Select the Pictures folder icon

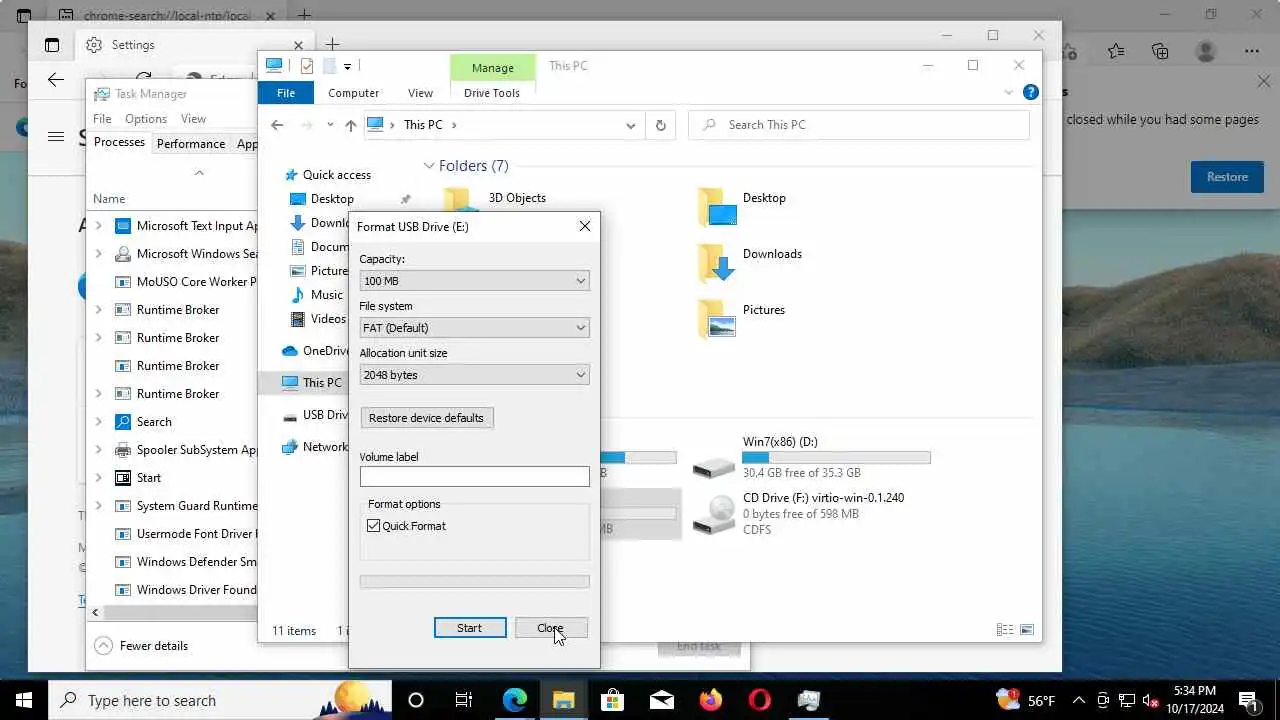[x=716, y=319]
